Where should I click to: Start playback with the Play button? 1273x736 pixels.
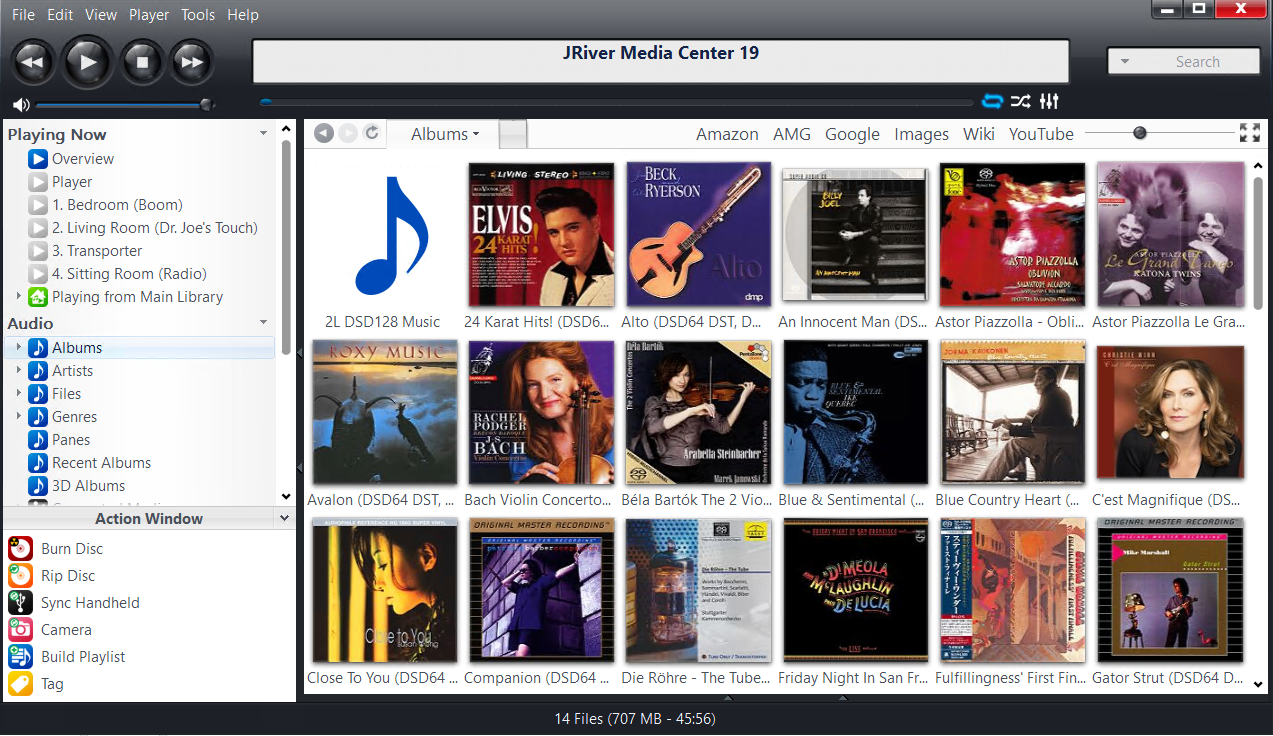(x=88, y=62)
